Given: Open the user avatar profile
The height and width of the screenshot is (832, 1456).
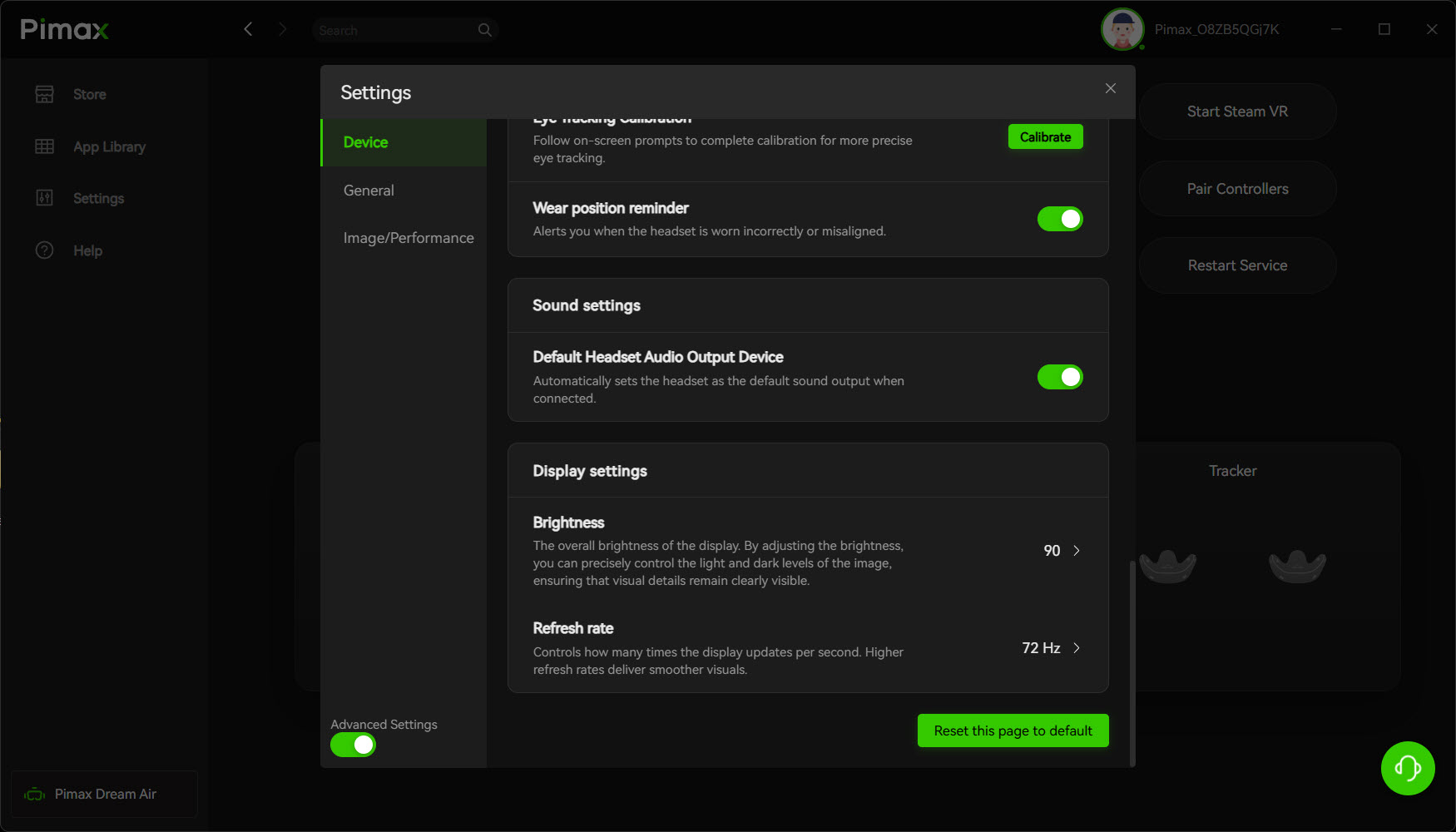Looking at the screenshot, I should click(1122, 30).
